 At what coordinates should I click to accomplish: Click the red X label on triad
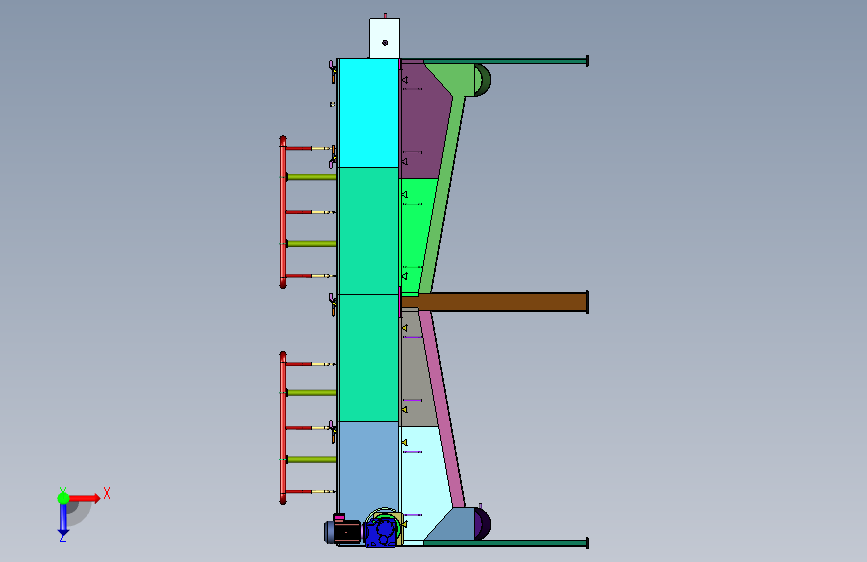[x=107, y=493]
